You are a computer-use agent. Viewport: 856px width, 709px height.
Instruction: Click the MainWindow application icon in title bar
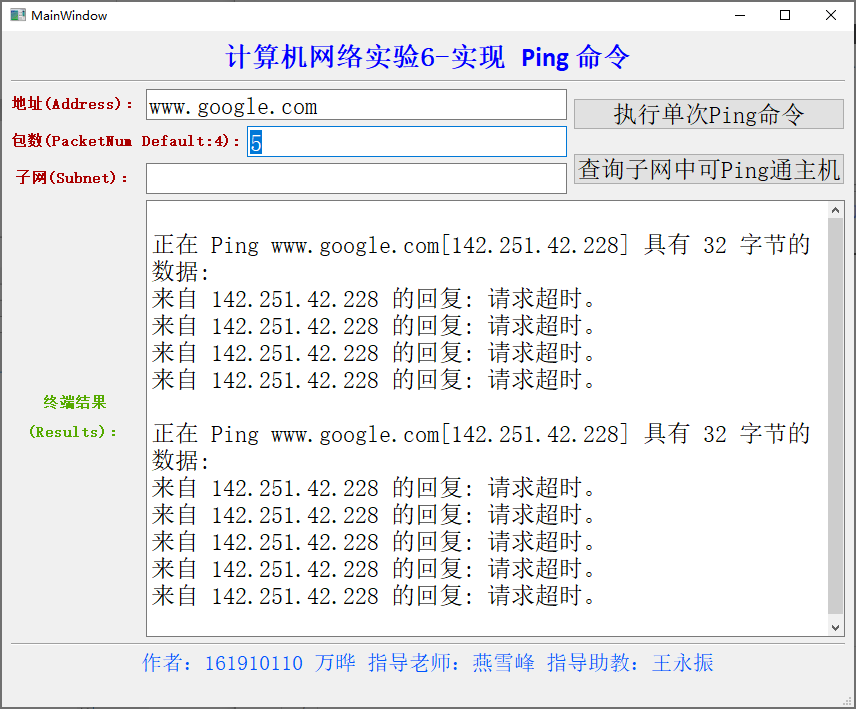coord(18,15)
